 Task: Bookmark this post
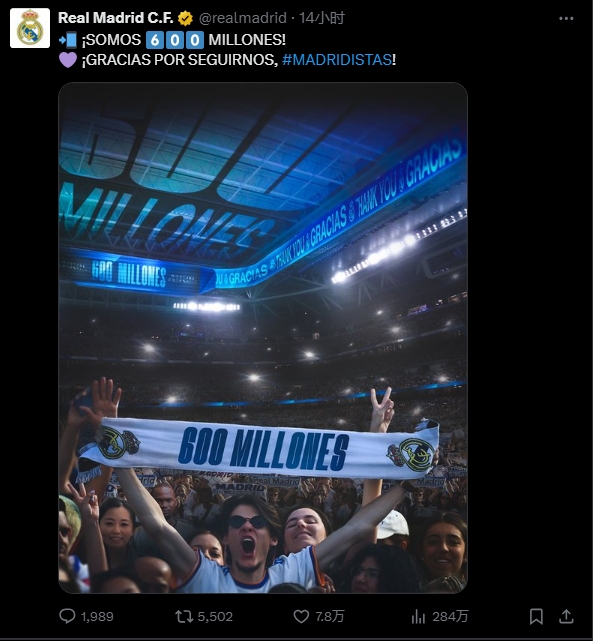(536, 616)
